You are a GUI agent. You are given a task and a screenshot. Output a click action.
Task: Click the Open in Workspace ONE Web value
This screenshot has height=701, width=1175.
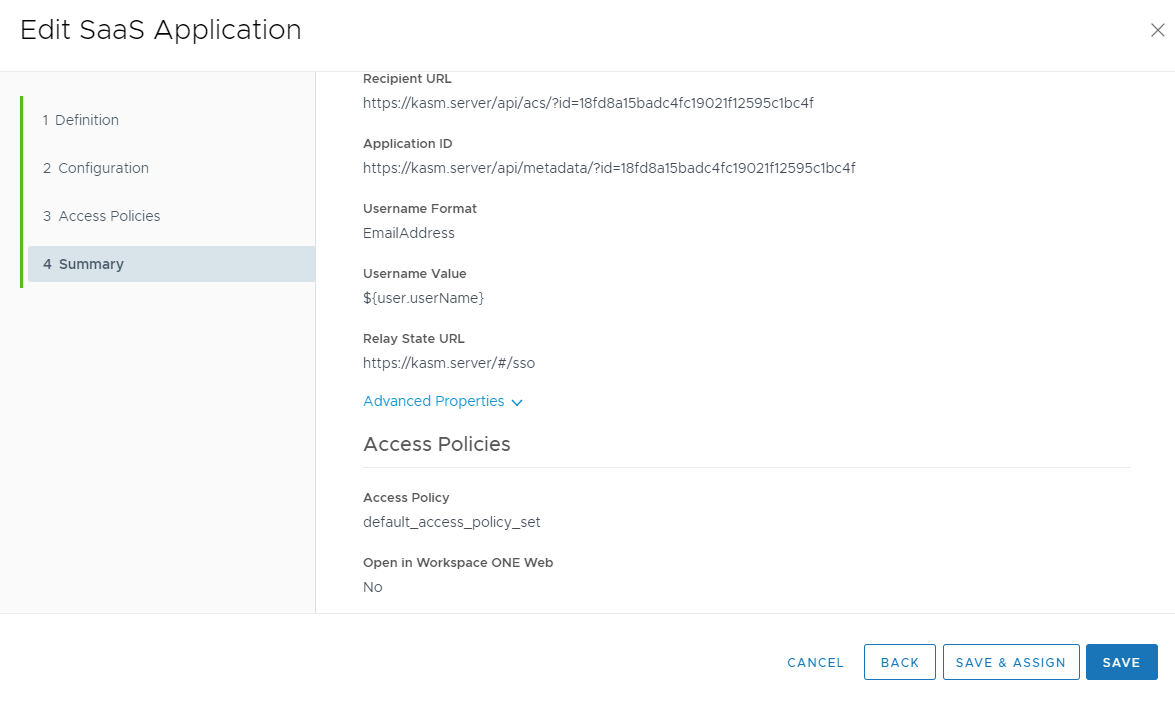click(373, 587)
